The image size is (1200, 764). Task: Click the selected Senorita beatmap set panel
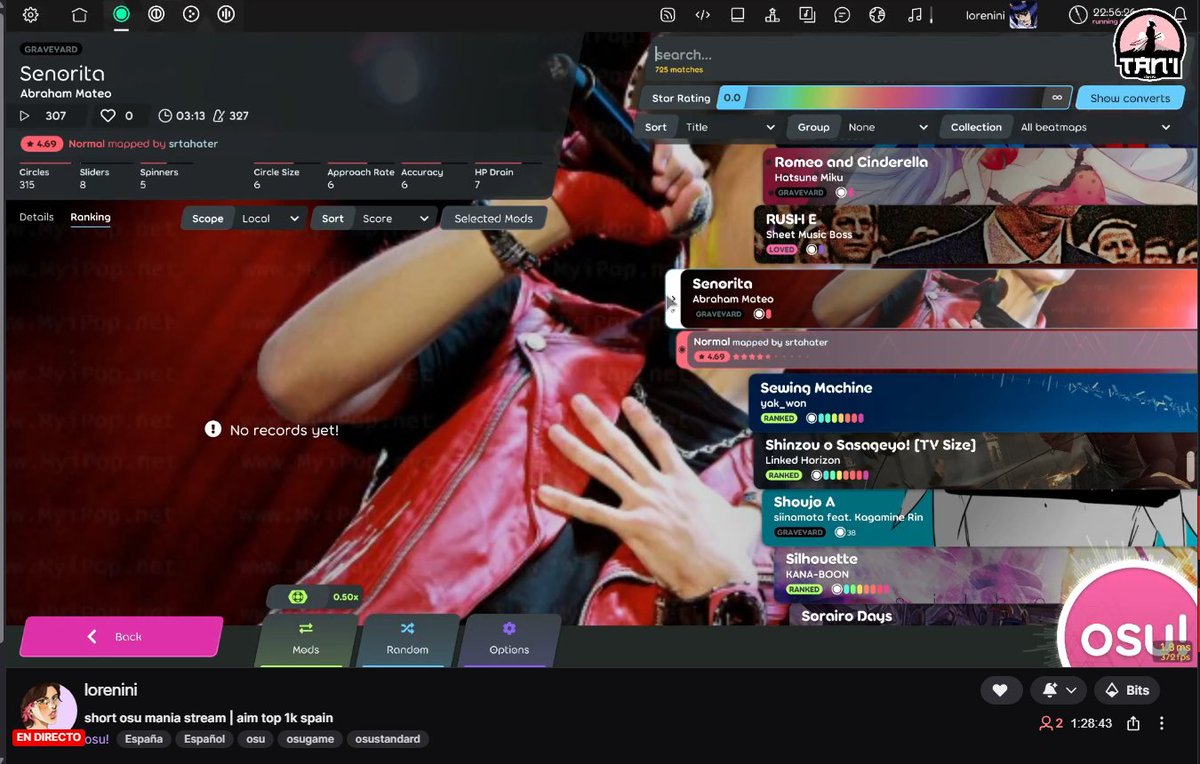click(931, 298)
